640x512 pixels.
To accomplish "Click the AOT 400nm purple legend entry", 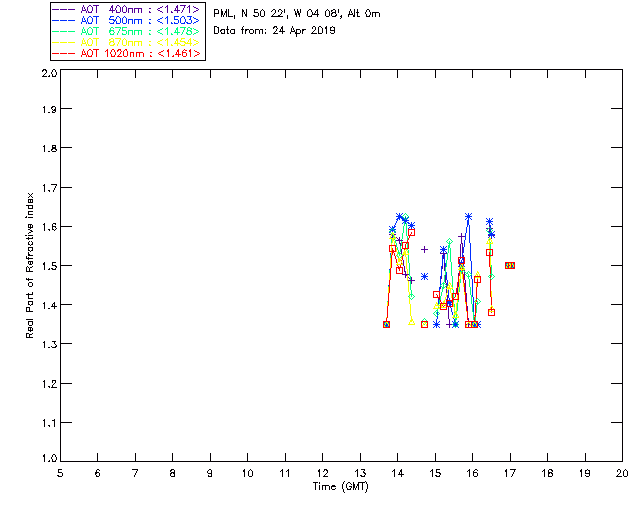I will (127, 9).
